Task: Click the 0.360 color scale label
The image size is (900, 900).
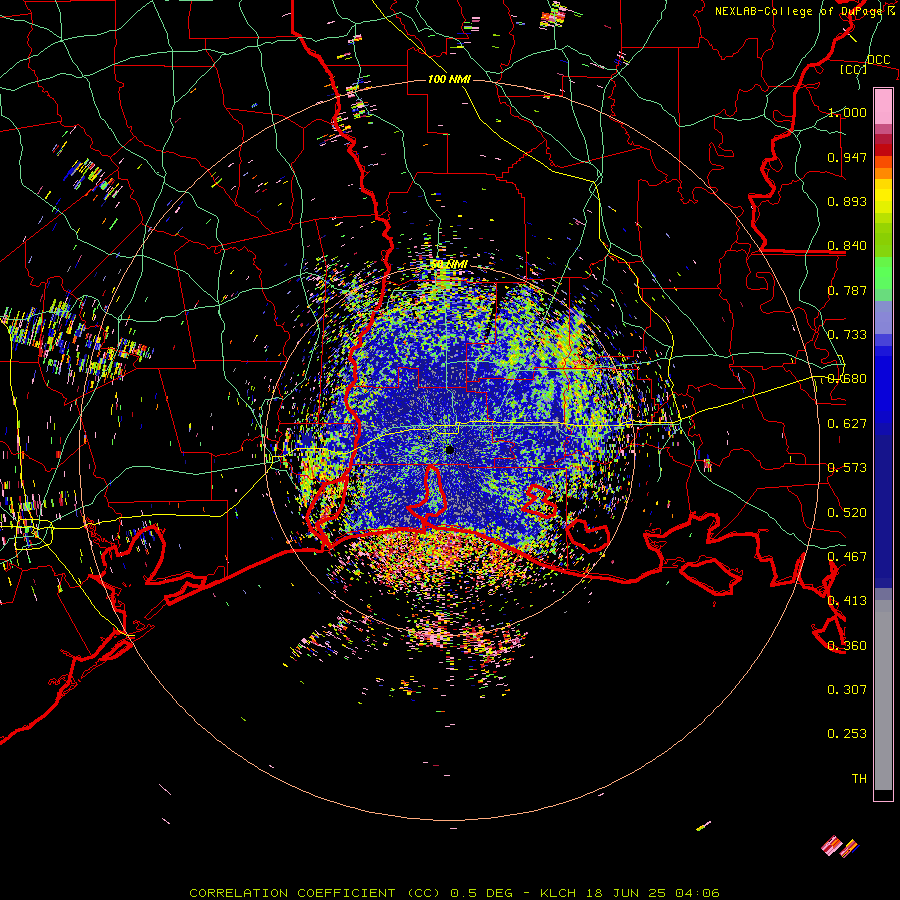Action: click(x=847, y=646)
